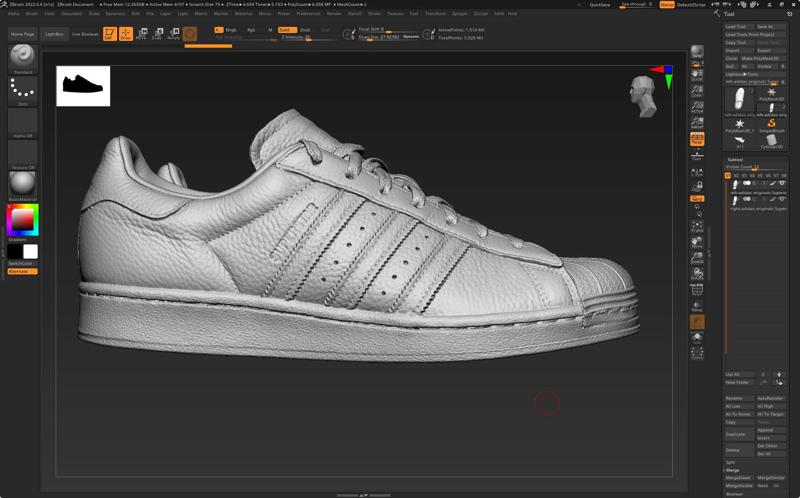Select the Edit mode button

point(110,34)
